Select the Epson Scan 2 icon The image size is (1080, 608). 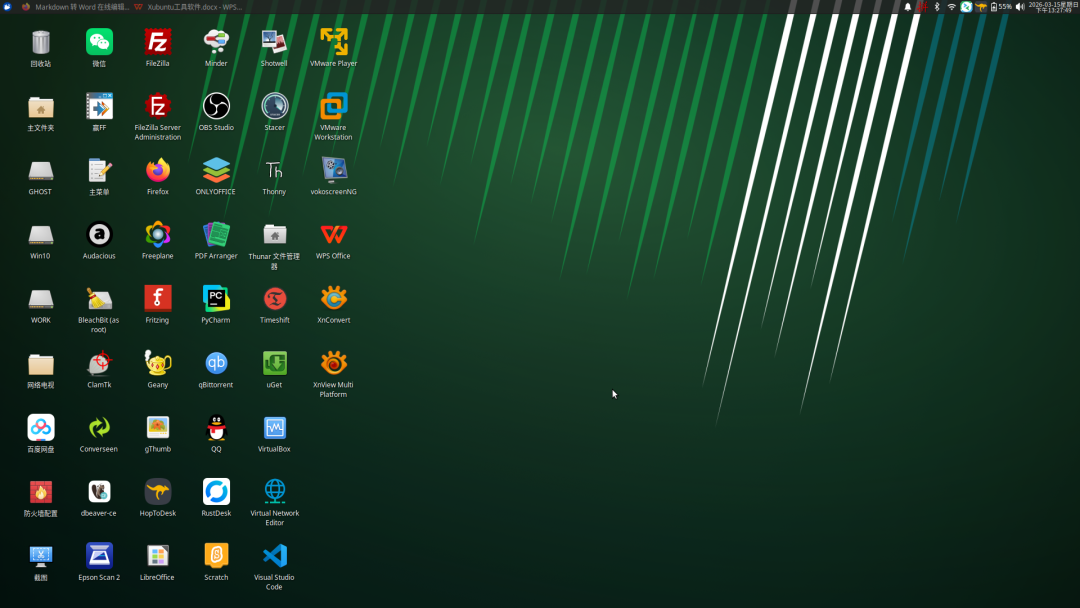pyautogui.click(x=99, y=563)
